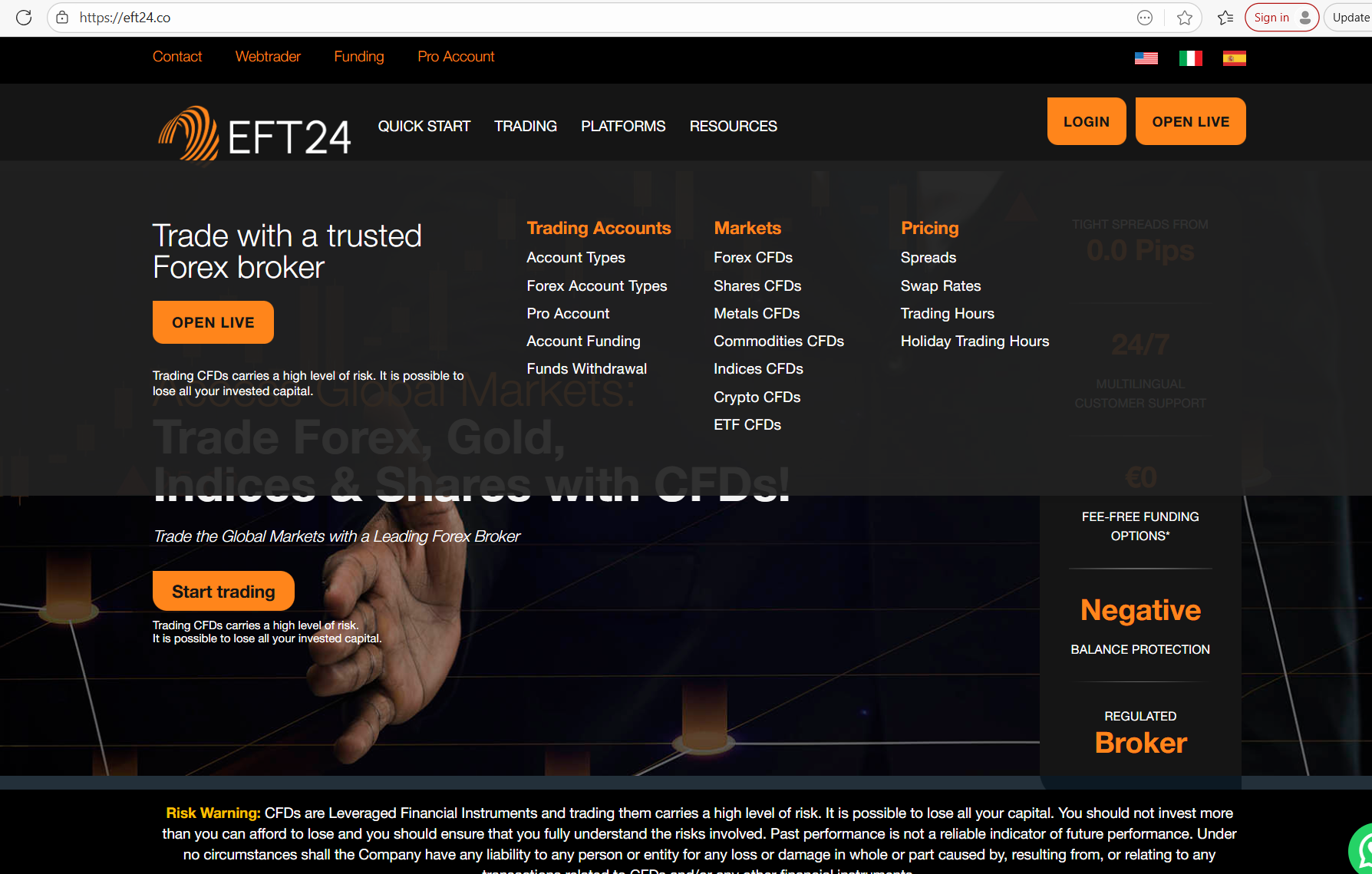Select Crypto CFDs from Markets

coord(757,397)
